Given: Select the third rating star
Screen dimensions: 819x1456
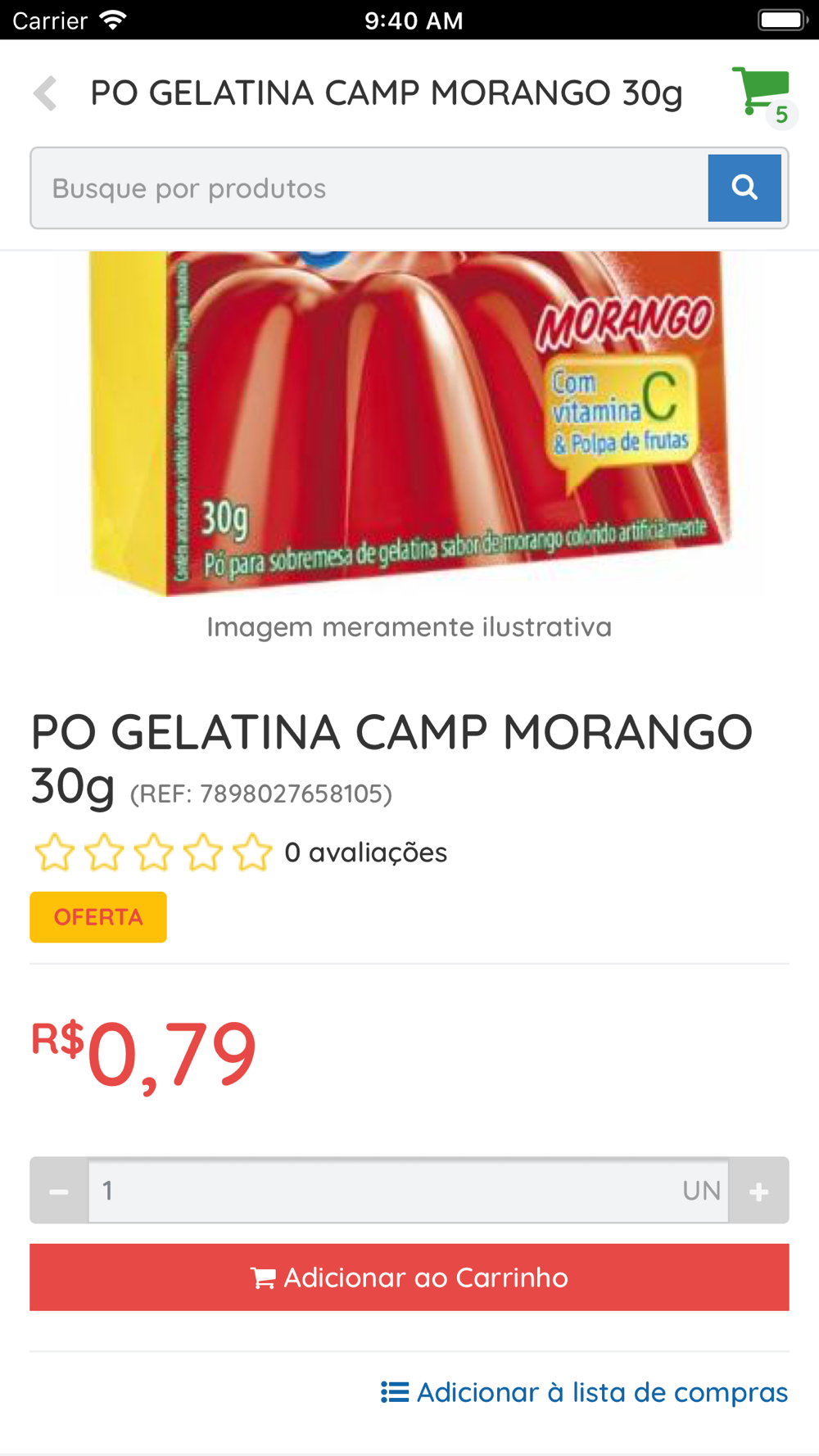Looking at the screenshot, I should (153, 852).
